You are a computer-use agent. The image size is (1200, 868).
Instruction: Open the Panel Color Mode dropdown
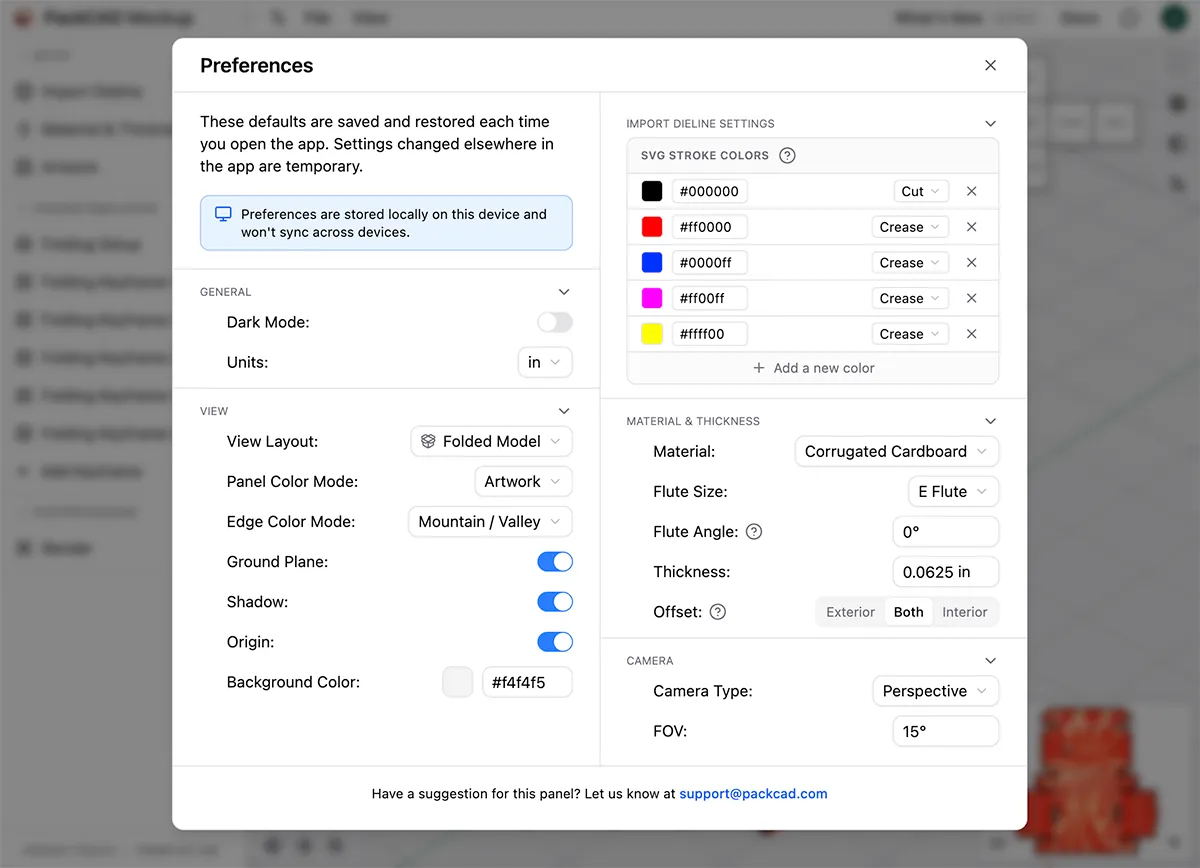click(x=523, y=481)
